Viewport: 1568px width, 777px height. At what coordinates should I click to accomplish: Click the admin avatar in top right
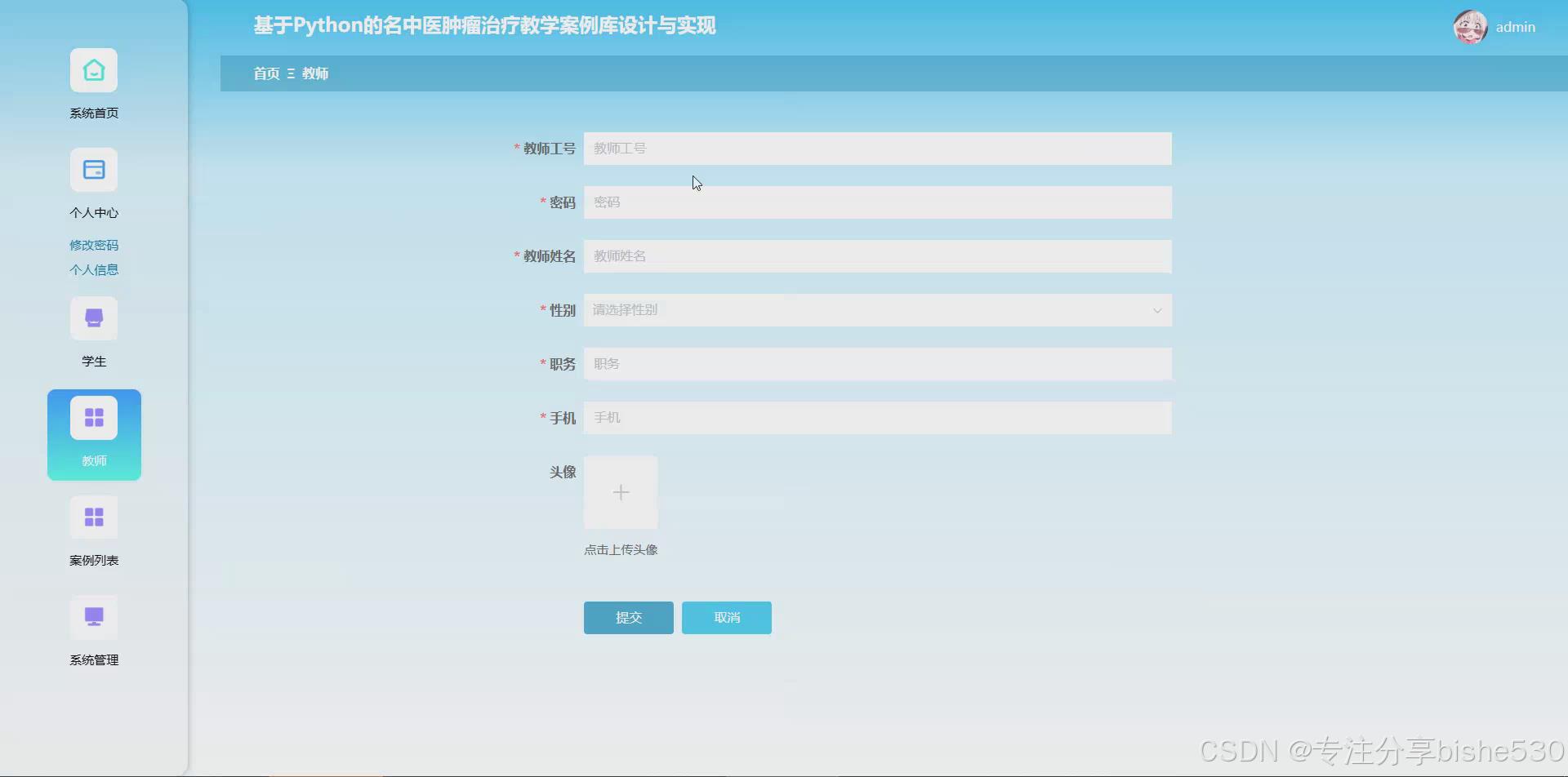click(1471, 26)
